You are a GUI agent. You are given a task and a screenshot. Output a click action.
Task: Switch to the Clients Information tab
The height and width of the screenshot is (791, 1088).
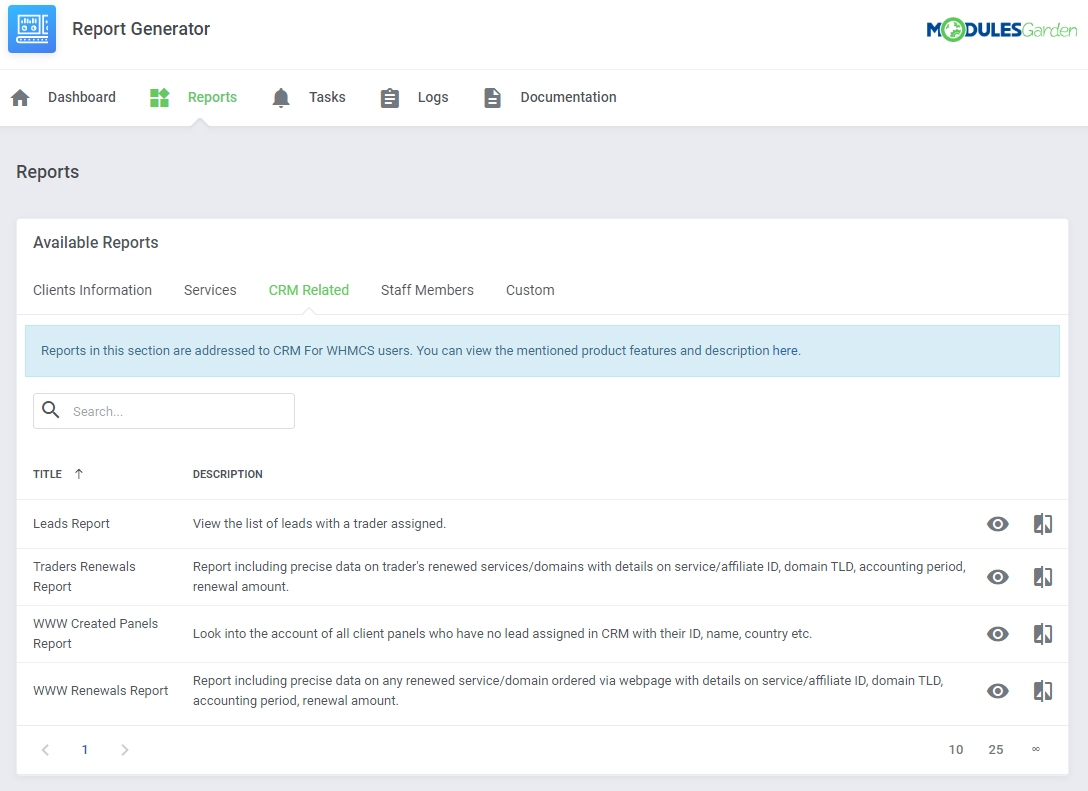tap(92, 290)
